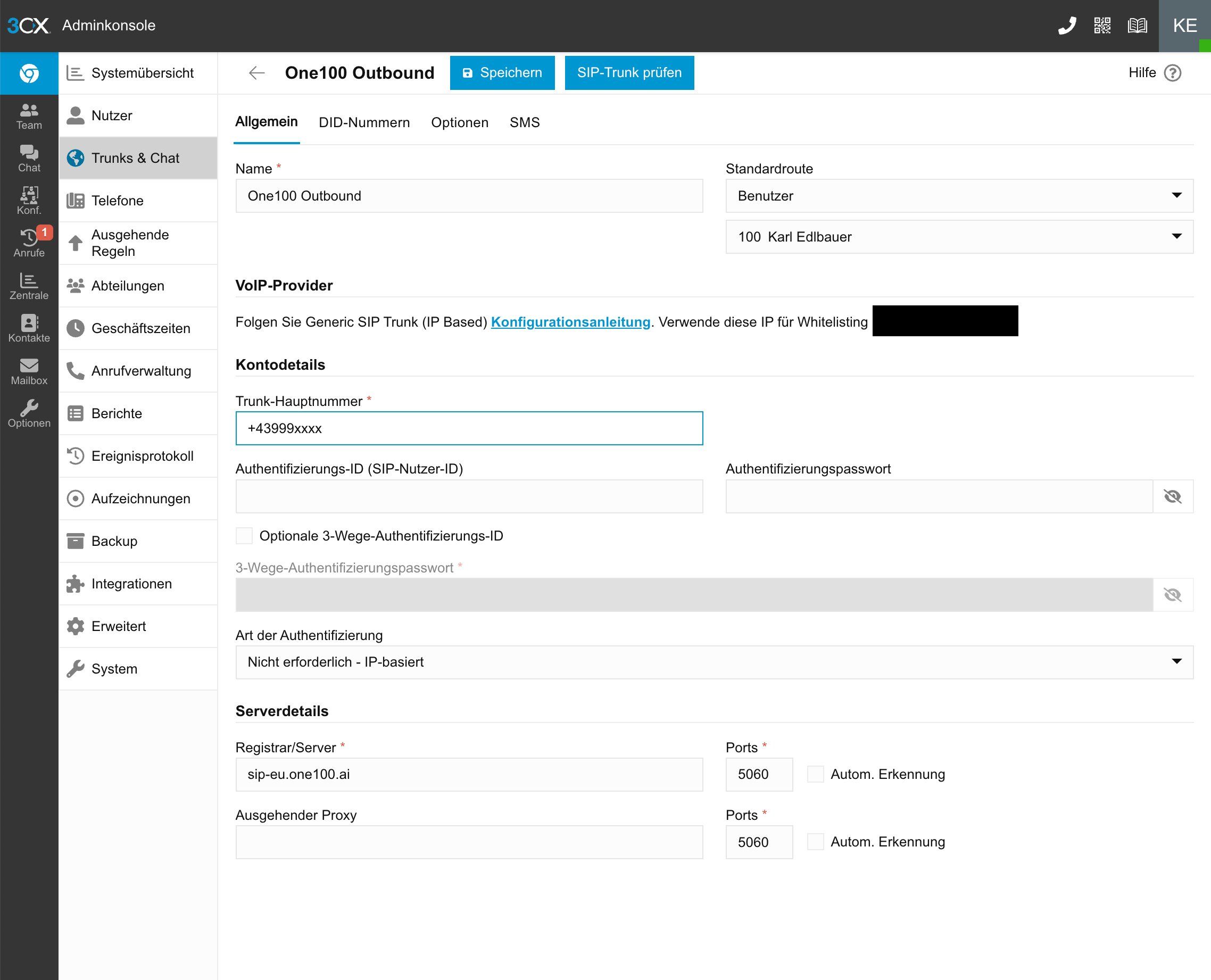The width and height of the screenshot is (1211, 980).
Task: Click the 3CX logo in header
Action: (28, 26)
